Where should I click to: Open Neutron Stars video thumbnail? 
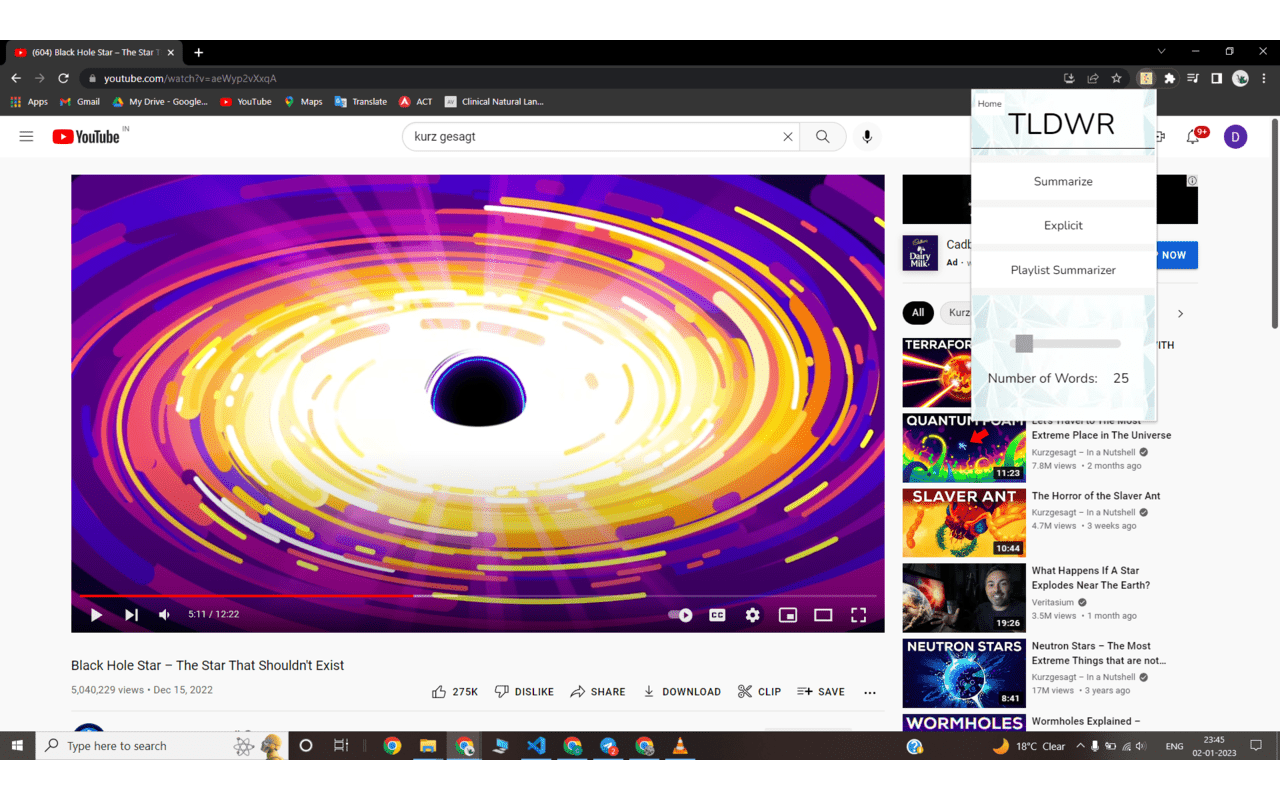[x=964, y=673]
